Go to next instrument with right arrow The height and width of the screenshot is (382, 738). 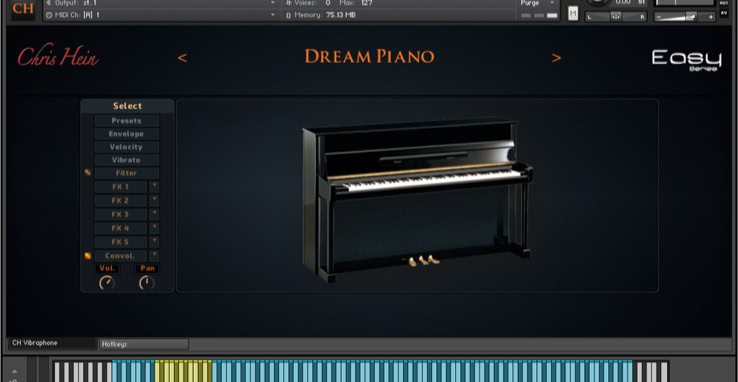556,58
